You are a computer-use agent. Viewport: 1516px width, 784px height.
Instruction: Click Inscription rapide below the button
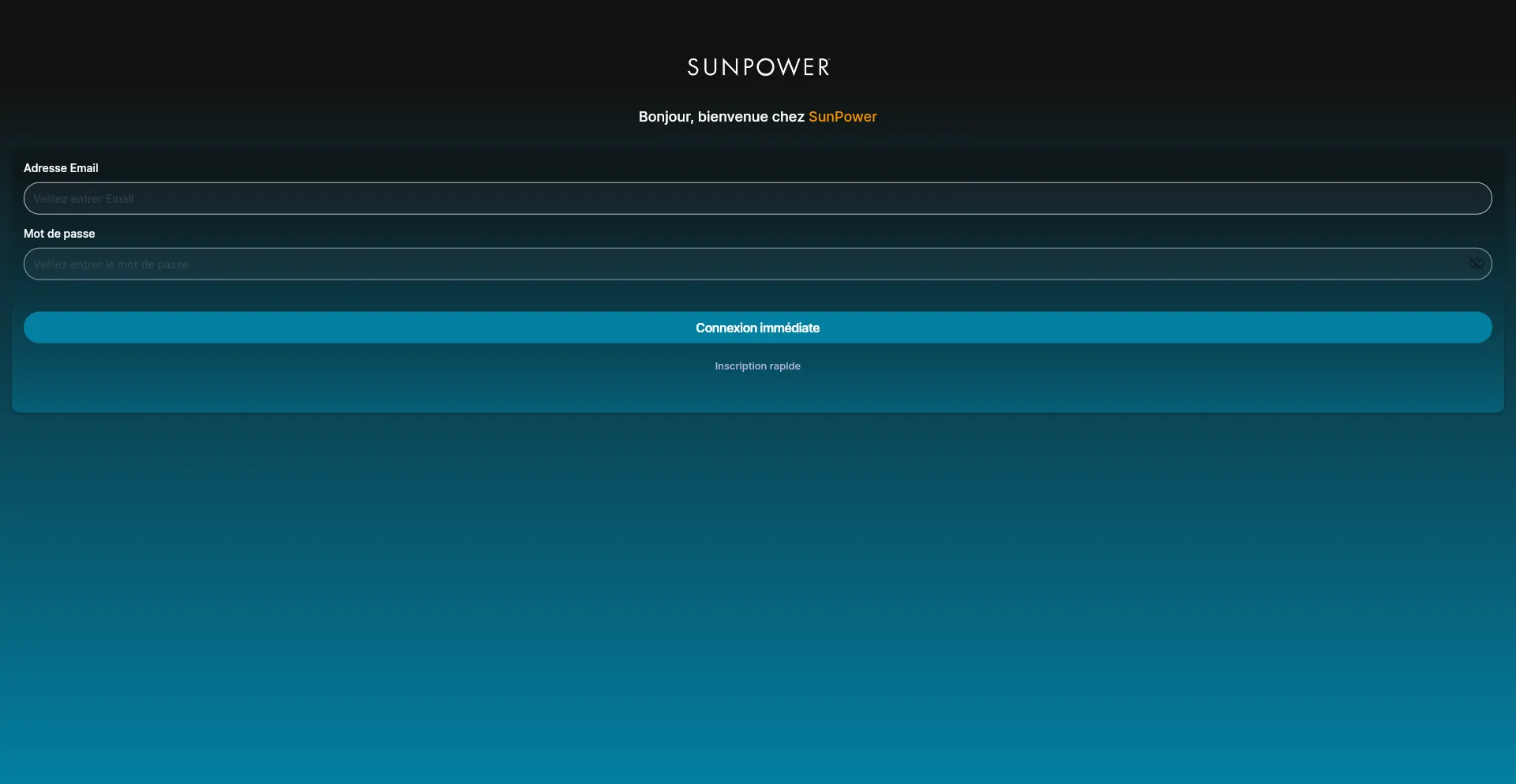[x=757, y=366]
